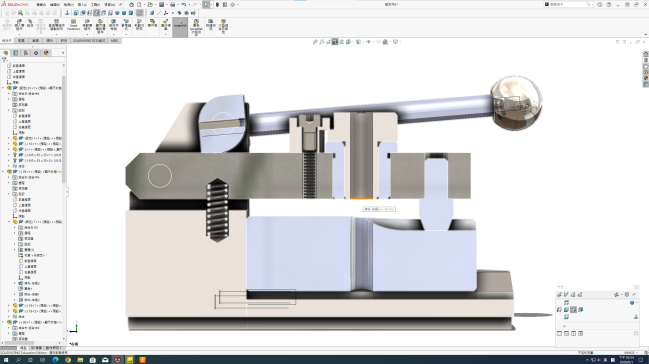Toggle Large Assembly Settings in the ribbon
The image size is (649, 364).
(223, 26)
